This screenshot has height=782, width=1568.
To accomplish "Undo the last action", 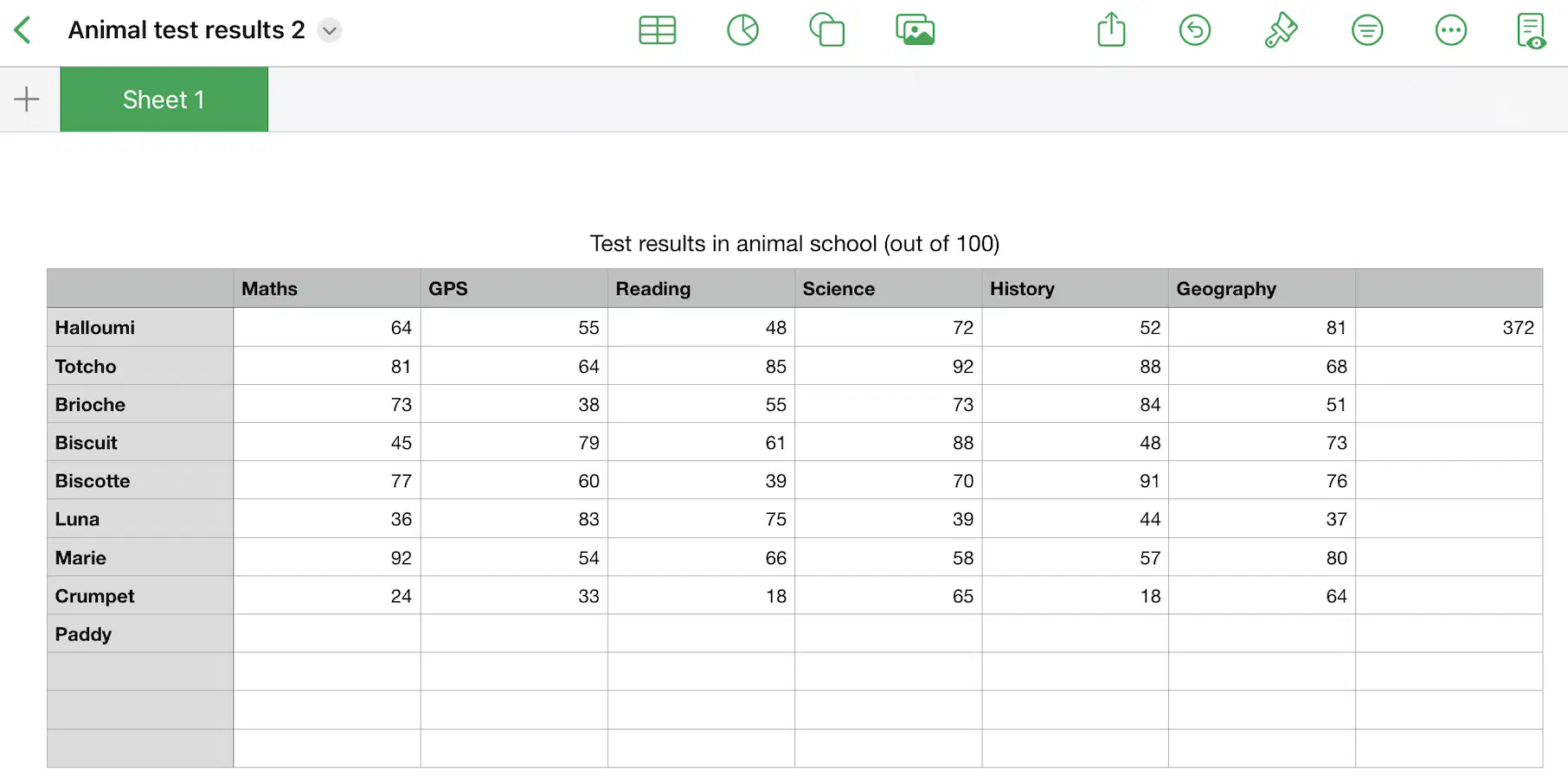I will [x=1195, y=30].
